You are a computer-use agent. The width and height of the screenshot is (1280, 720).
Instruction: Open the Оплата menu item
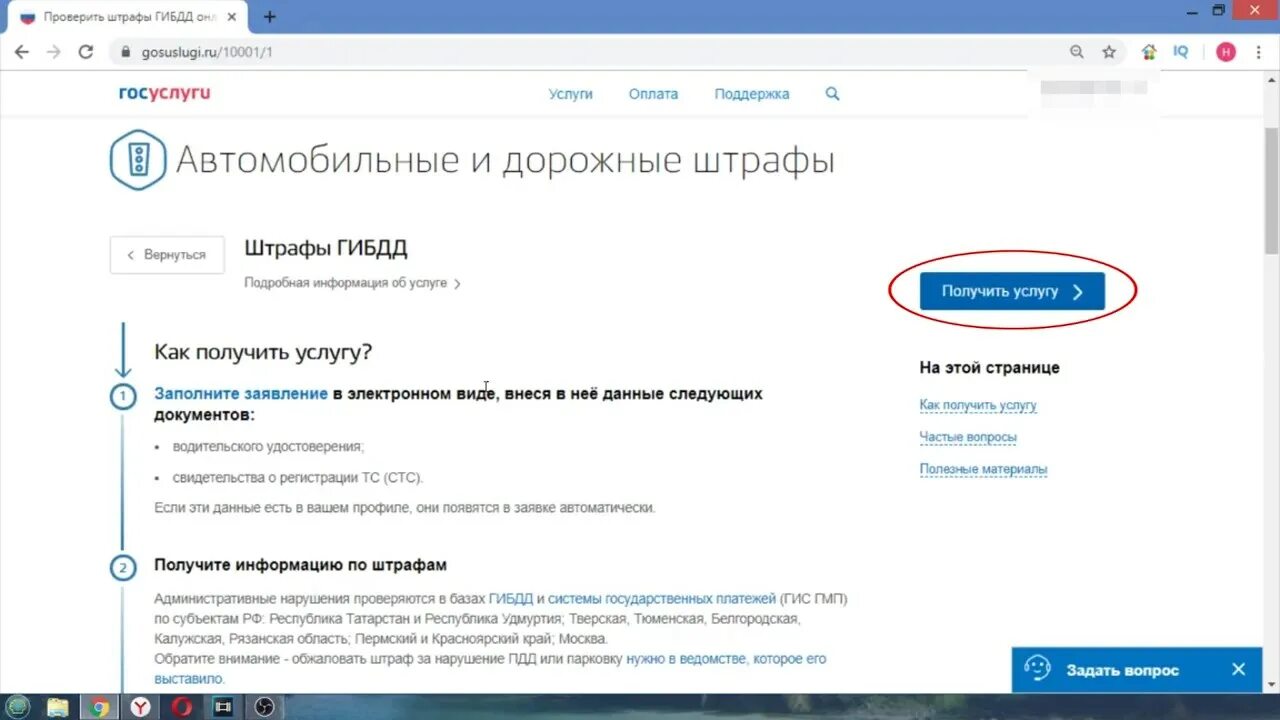653,94
